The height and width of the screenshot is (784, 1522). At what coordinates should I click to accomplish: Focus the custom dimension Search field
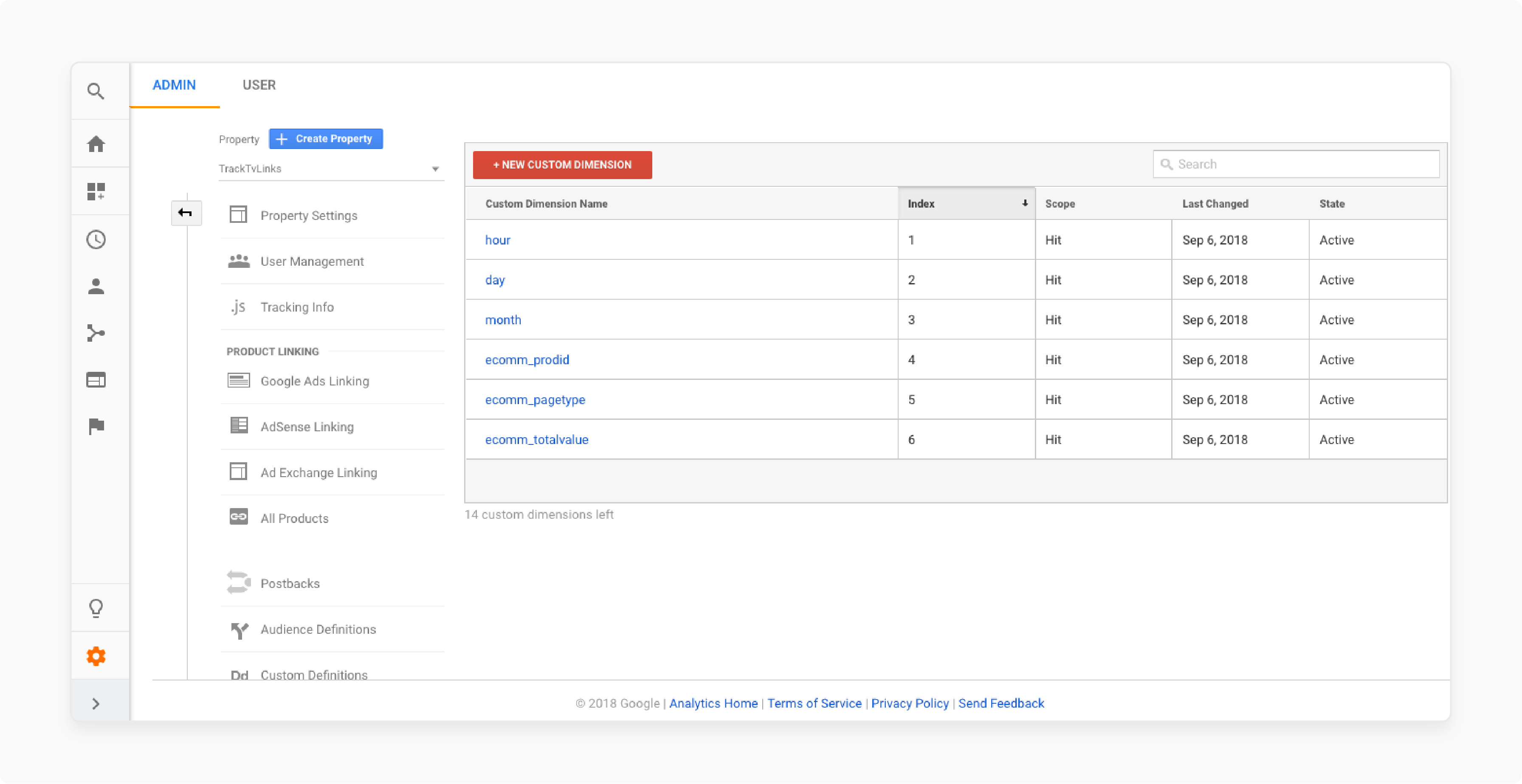point(1297,164)
